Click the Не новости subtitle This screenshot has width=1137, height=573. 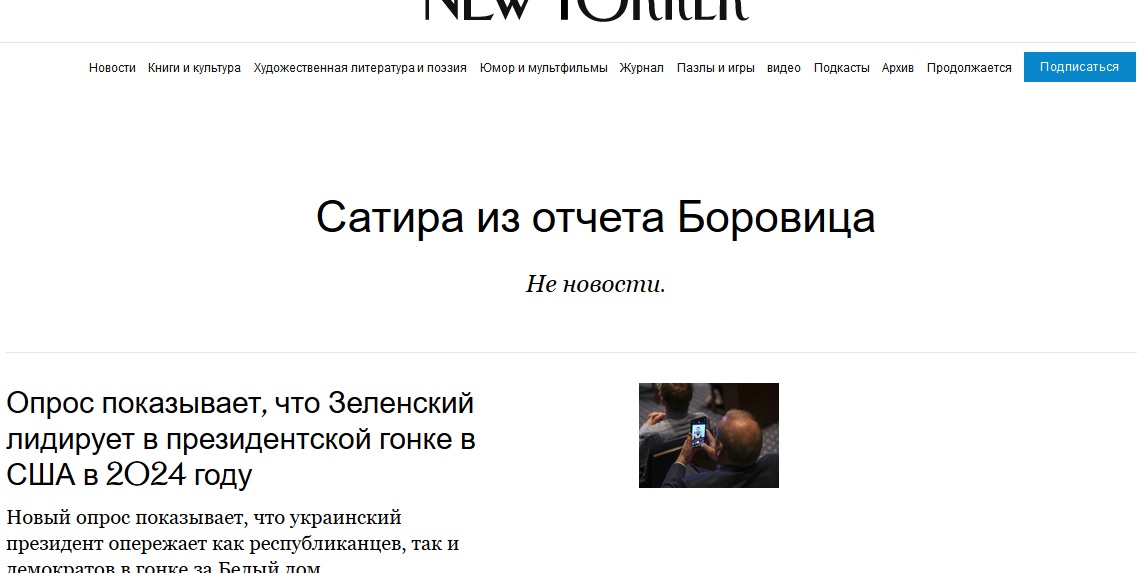595,284
